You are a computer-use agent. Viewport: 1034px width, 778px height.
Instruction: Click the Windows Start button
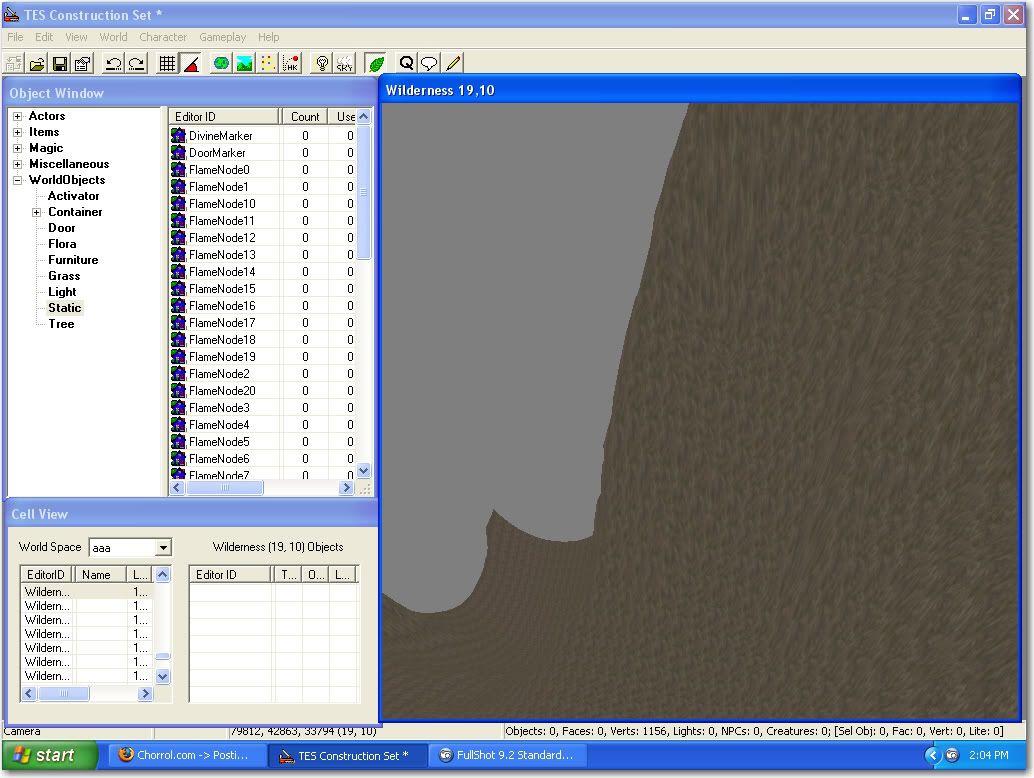[x=50, y=756]
